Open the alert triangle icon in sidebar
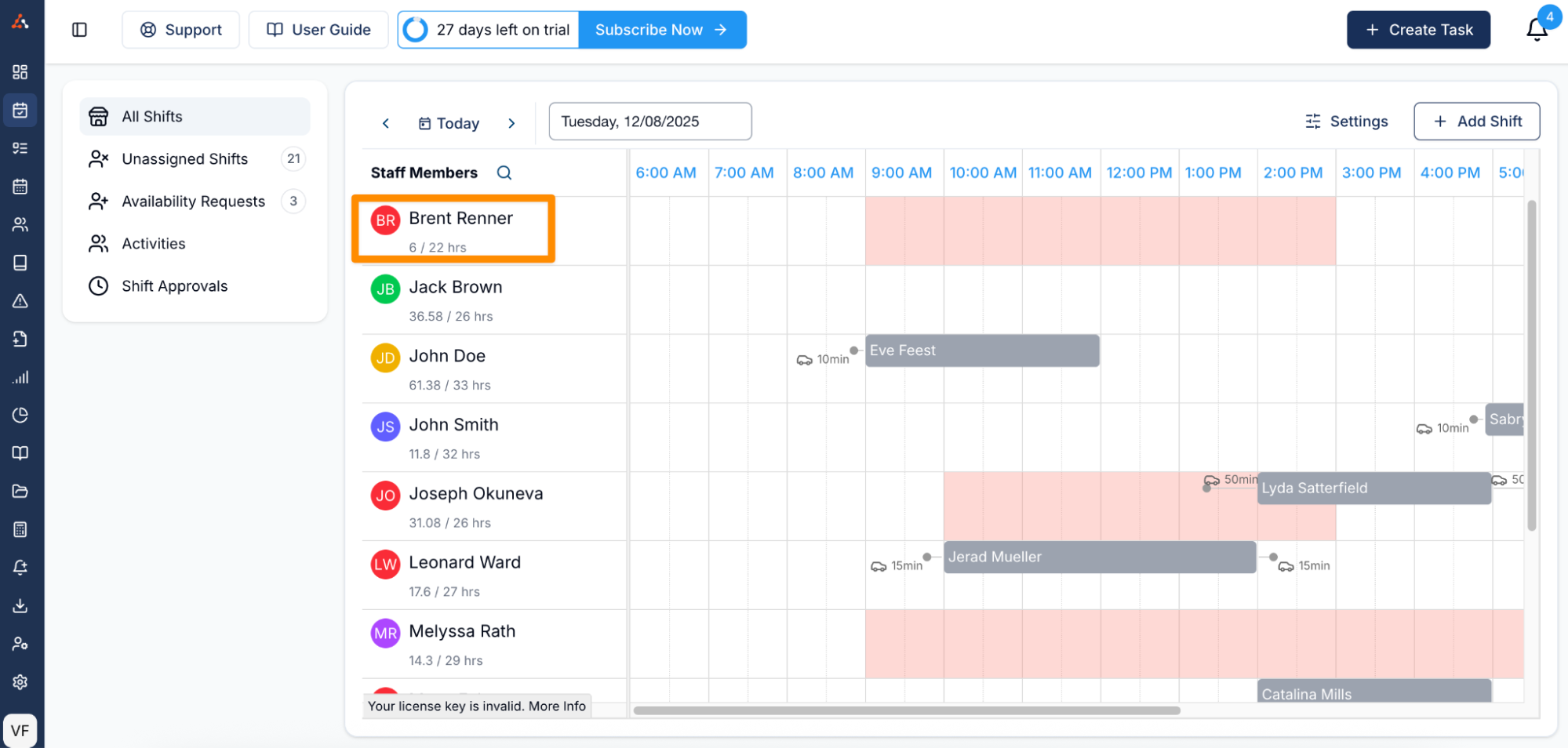Screen dimensions: 1568x748 click(20, 301)
